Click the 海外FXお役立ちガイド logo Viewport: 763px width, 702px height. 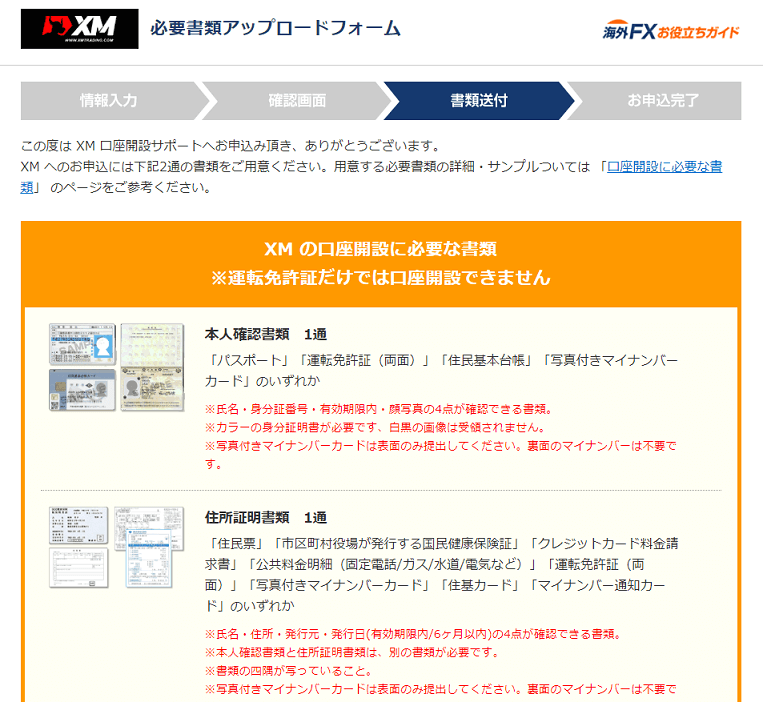click(671, 30)
